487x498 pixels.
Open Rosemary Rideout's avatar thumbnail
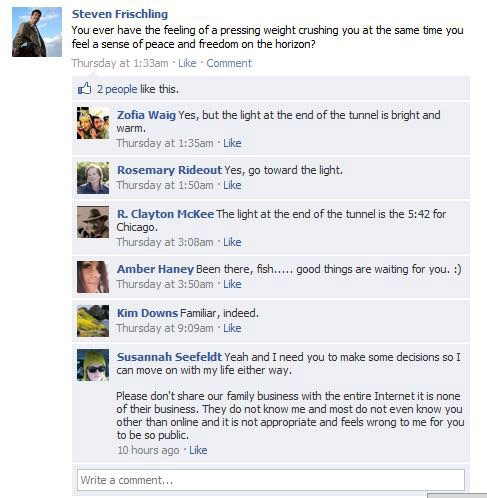click(x=93, y=178)
